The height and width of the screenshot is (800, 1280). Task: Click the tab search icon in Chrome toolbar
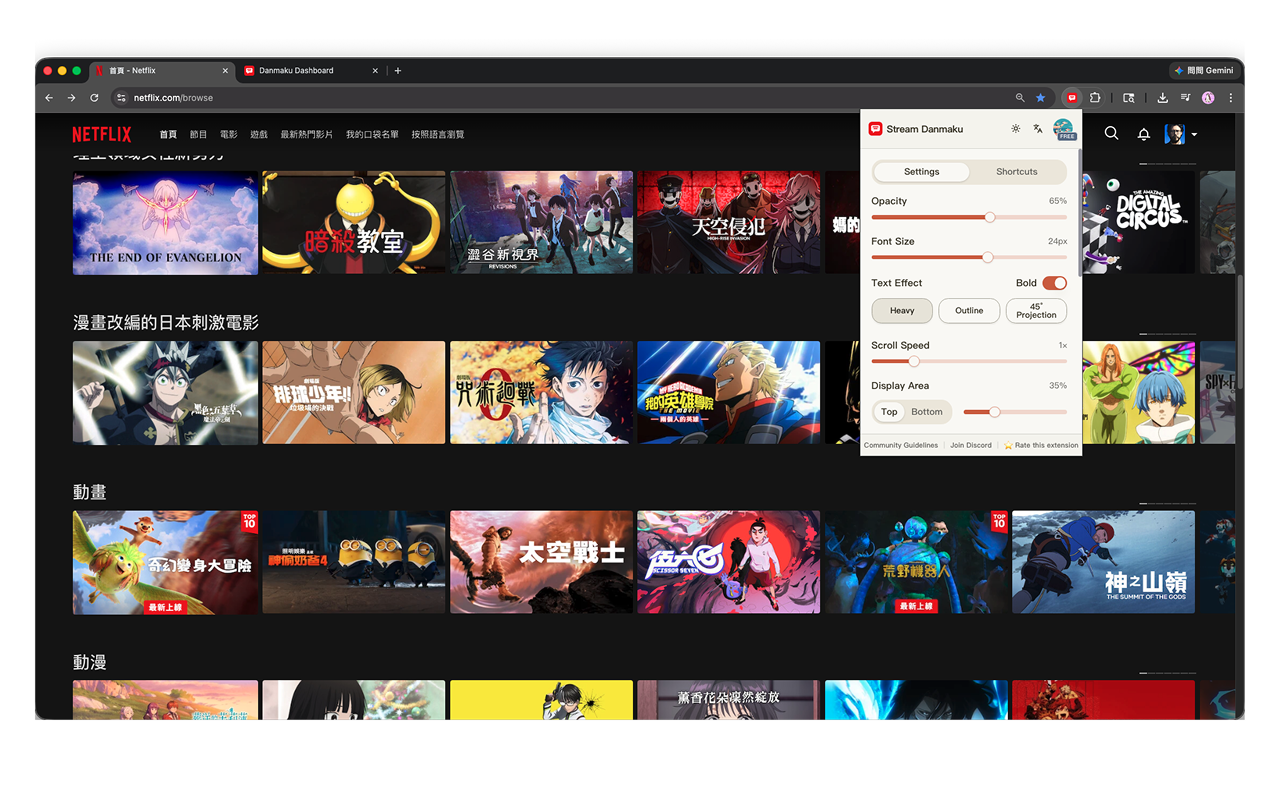1128,98
